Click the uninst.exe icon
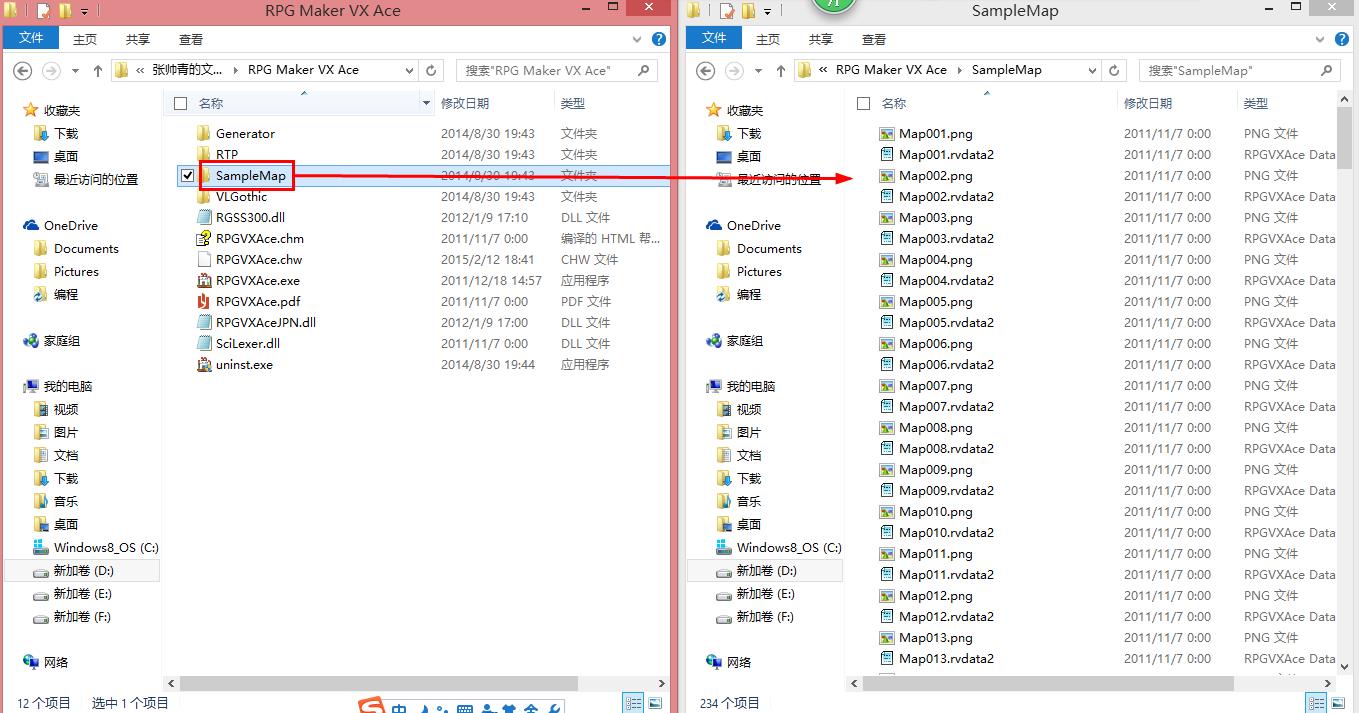This screenshot has width=1359, height=713. (204, 364)
